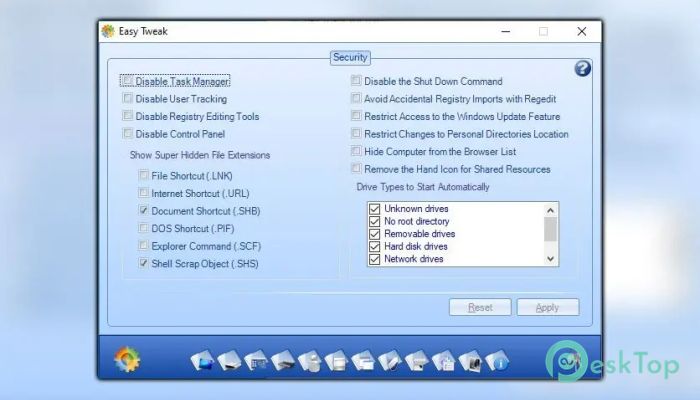Viewport: 700px width, 400px height.
Task: Open the help question mark icon
Action: pyautogui.click(x=582, y=68)
